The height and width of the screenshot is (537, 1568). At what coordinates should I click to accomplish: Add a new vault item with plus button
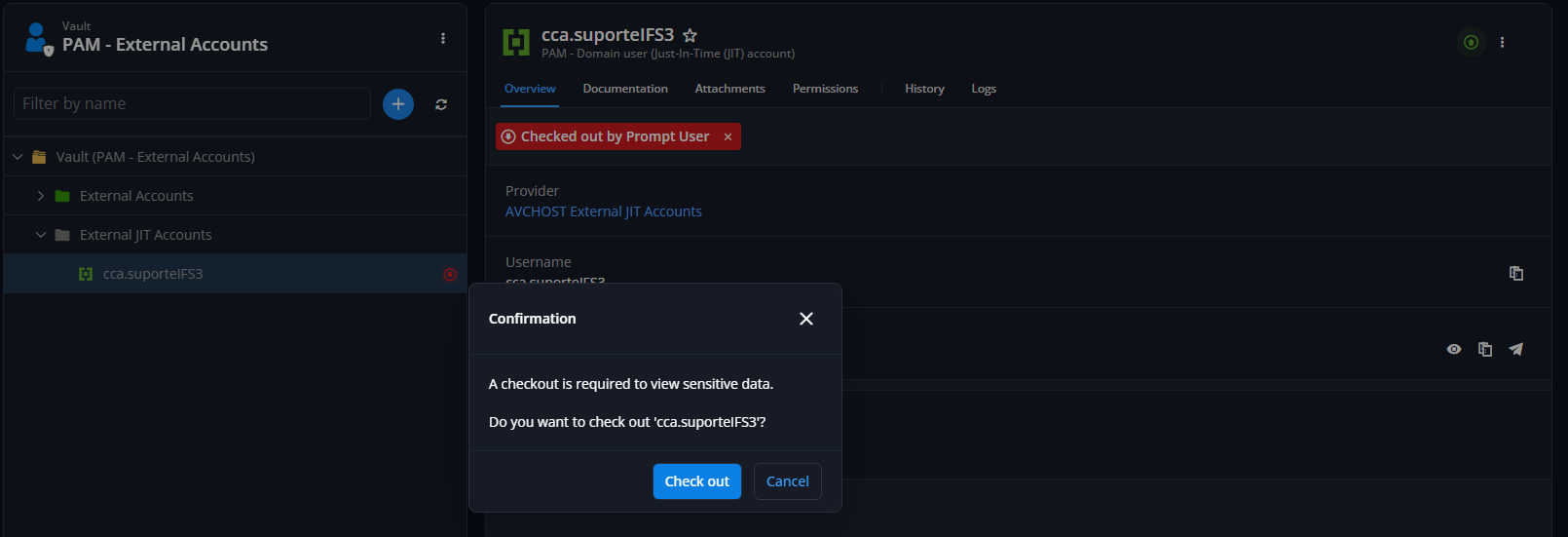click(x=398, y=104)
